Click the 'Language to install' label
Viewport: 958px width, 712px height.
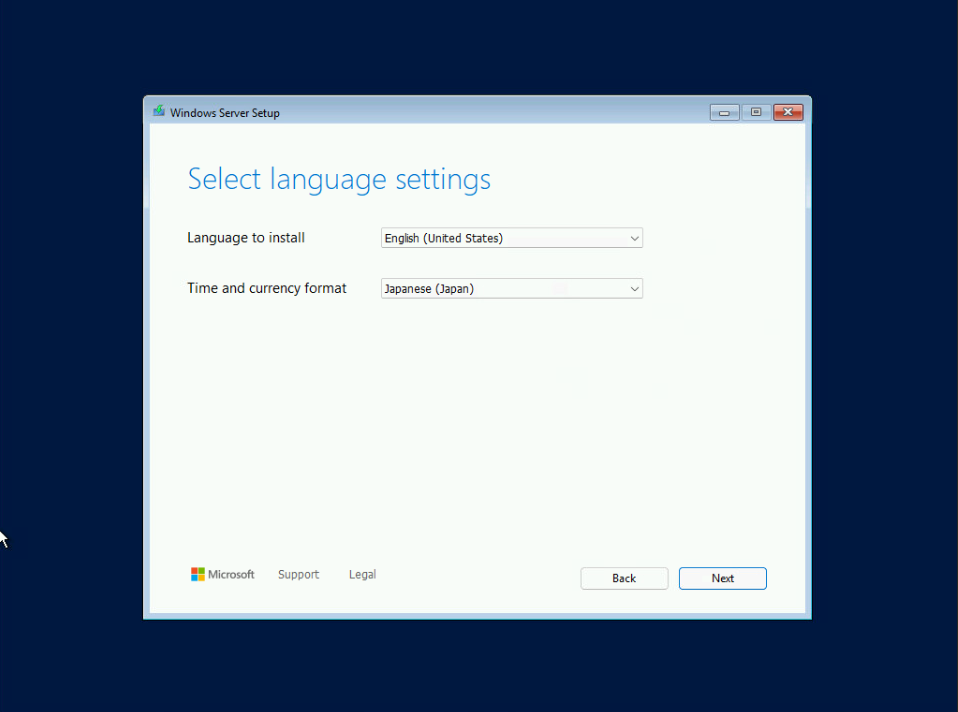(246, 238)
